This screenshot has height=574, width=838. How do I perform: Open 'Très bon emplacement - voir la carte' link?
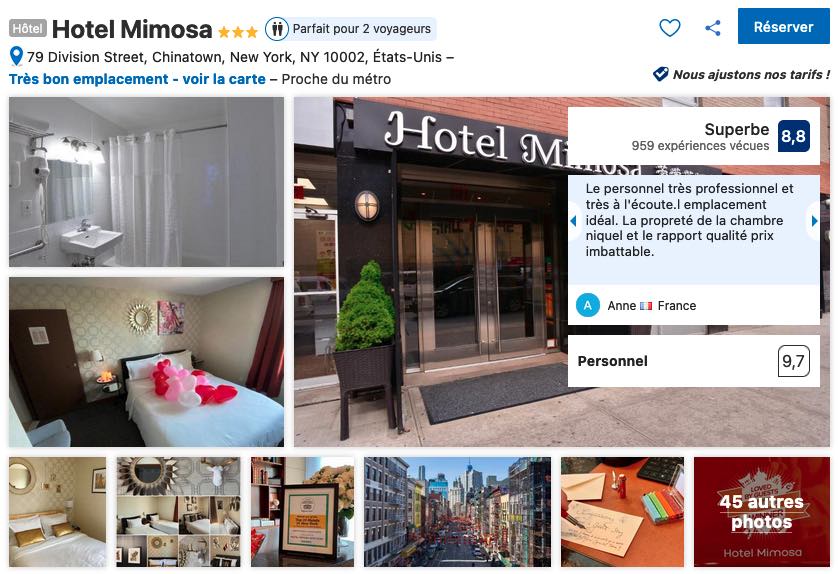point(137,79)
